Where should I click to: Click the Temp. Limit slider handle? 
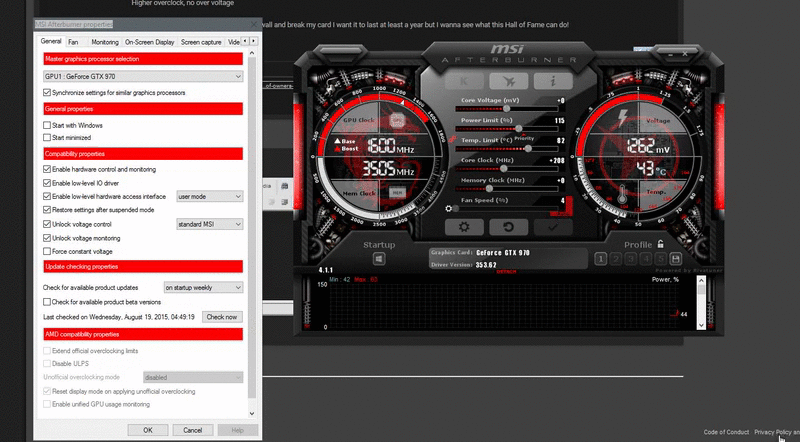pyautogui.click(x=528, y=149)
